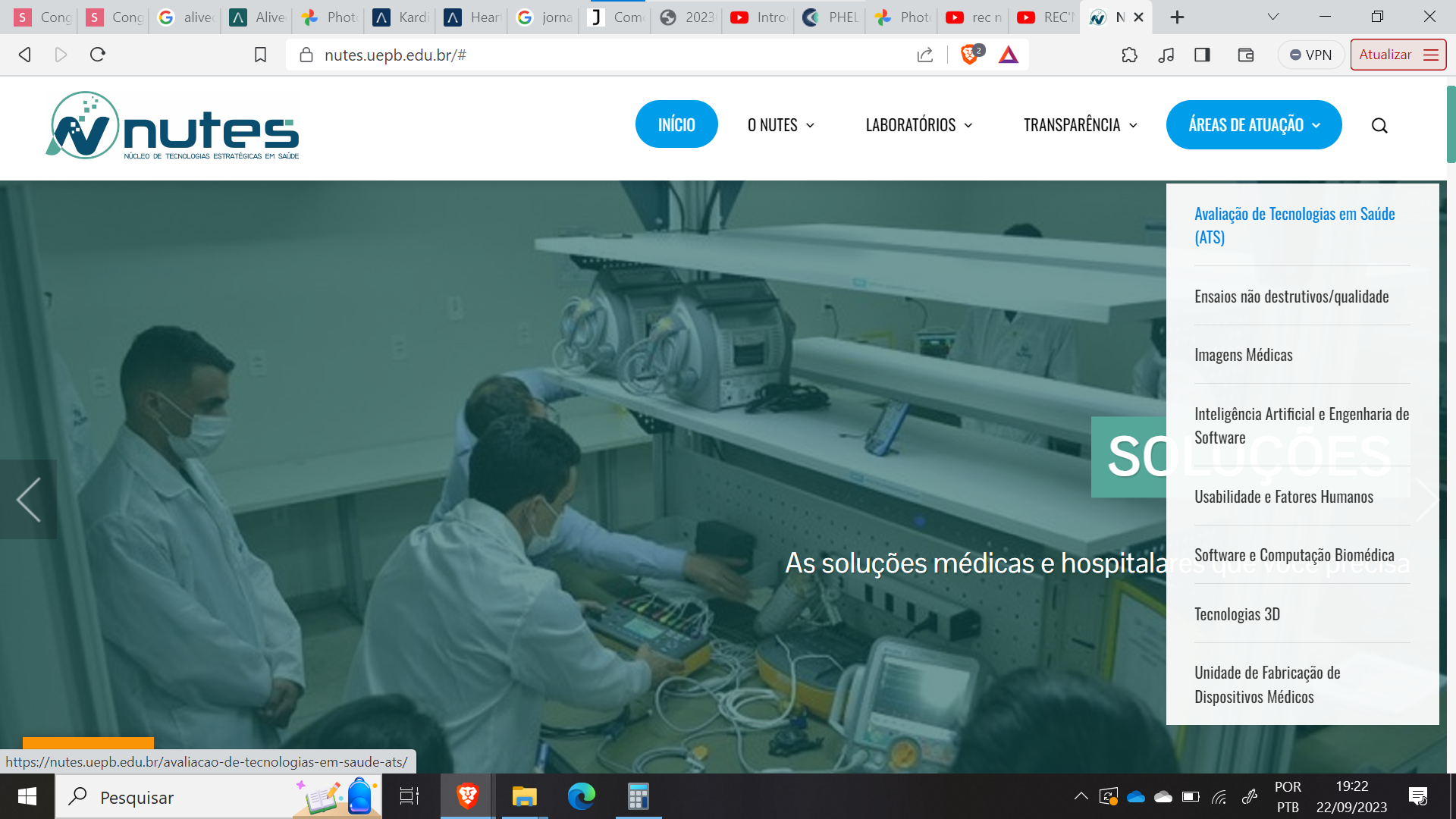Open the media control music note icon
The width and height of the screenshot is (1456, 819).
pyautogui.click(x=1166, y=55)
